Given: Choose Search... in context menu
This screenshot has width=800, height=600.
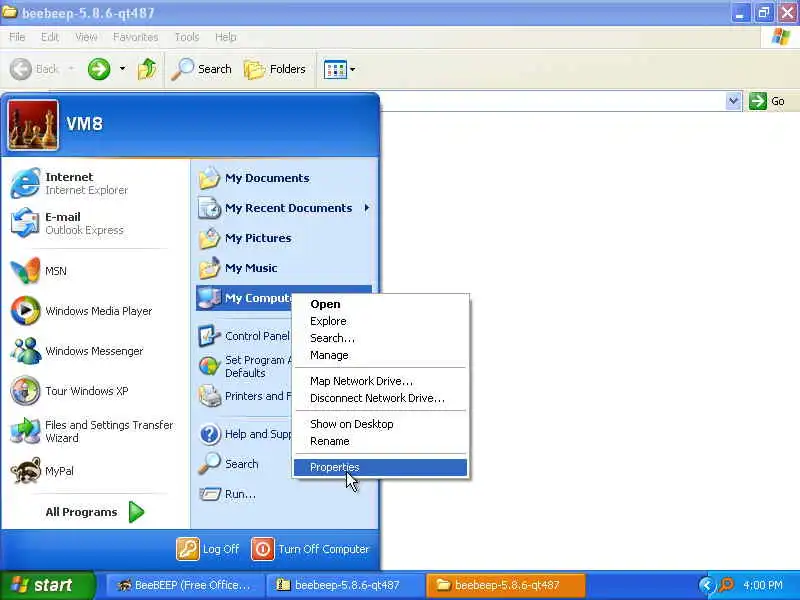Looking at the screenshot, I should [x=380, y=338].
